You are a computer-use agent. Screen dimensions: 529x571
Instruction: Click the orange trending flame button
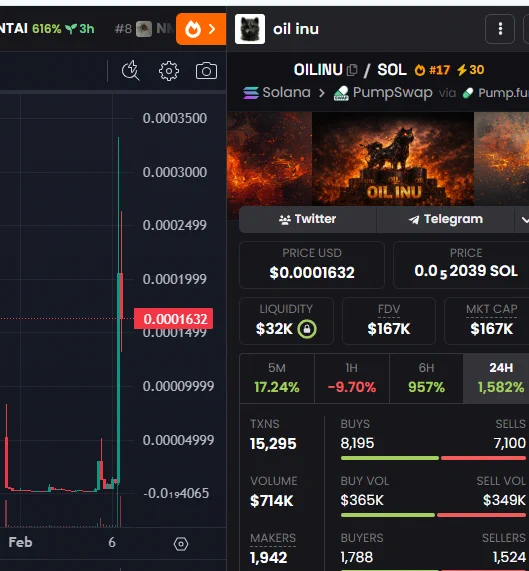pyautogui.click(x=201, y=29)
